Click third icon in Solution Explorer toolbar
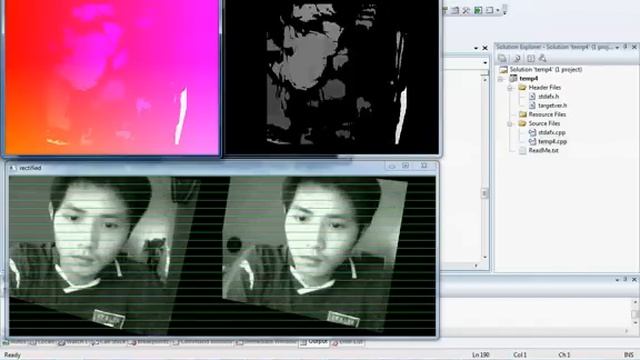The height and width of the screenshot is (360, 640). click(x=531, y=59)
